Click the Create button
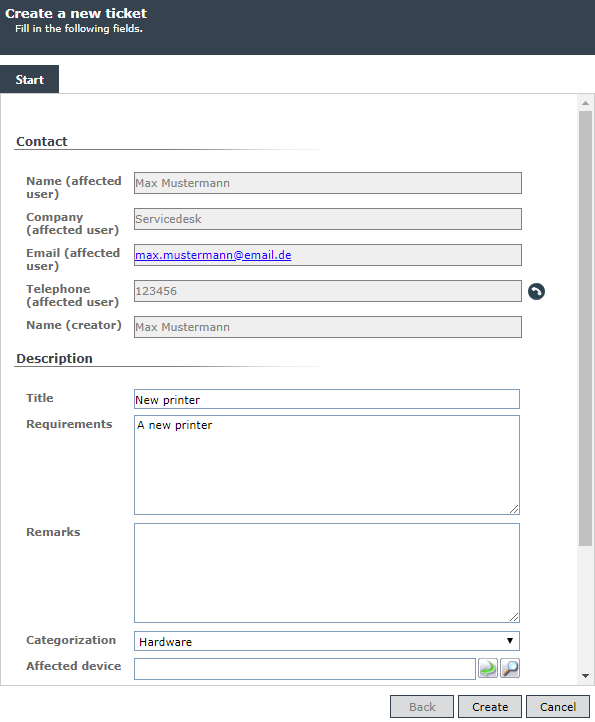The width and height of the screenshot is (595, 722). 490,707
